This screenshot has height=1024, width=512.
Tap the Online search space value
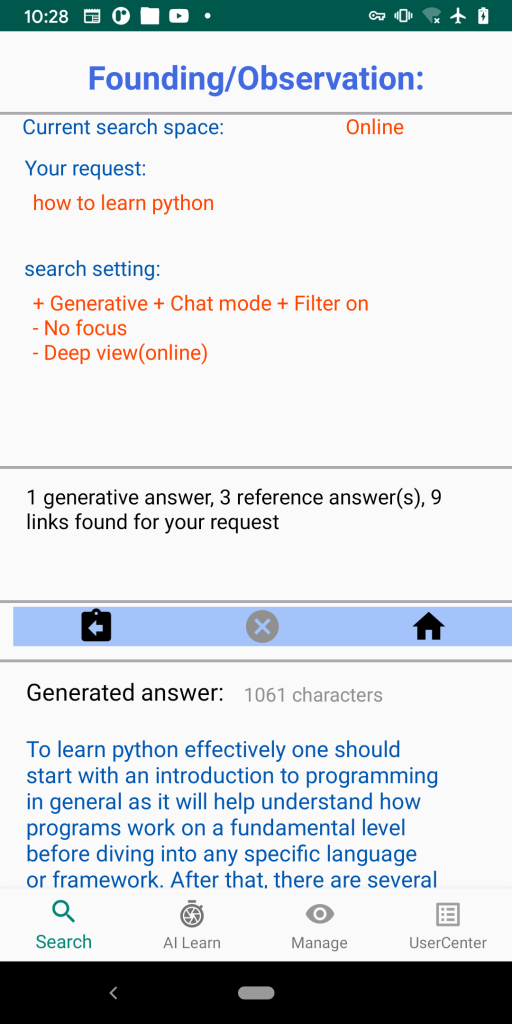[x=375, y=127]
